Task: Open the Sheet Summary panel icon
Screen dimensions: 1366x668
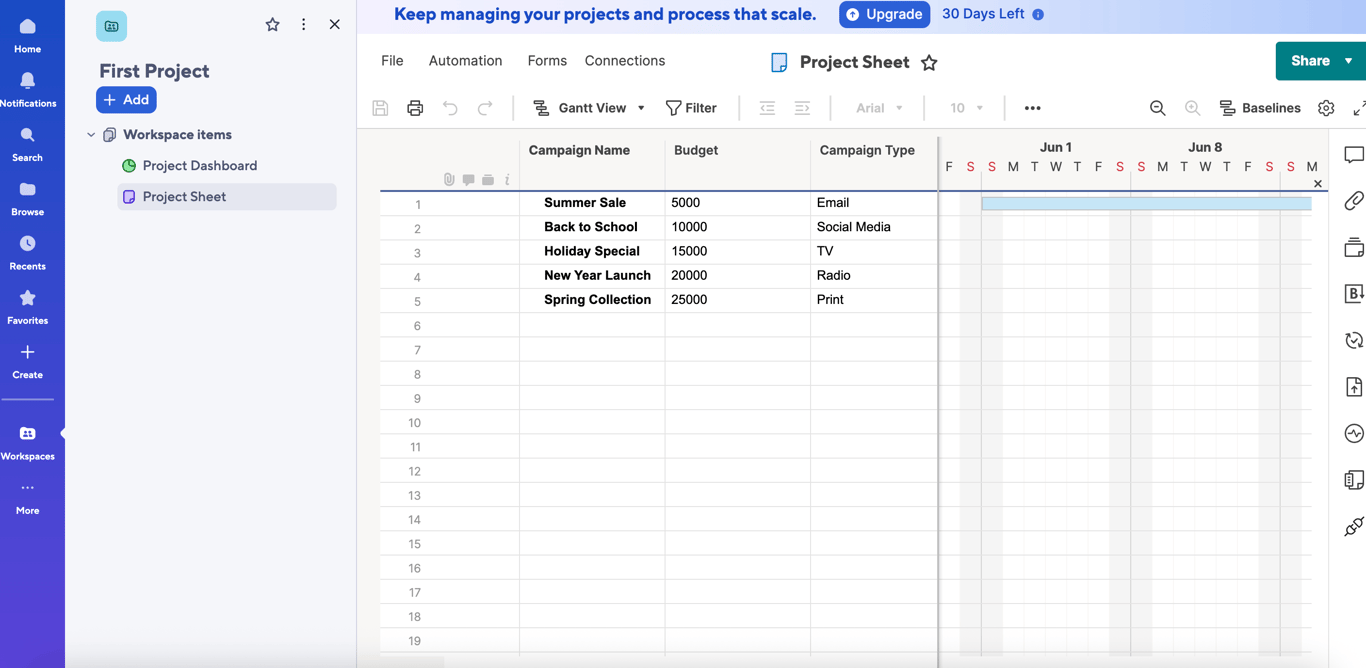Action: point(1354,480)
